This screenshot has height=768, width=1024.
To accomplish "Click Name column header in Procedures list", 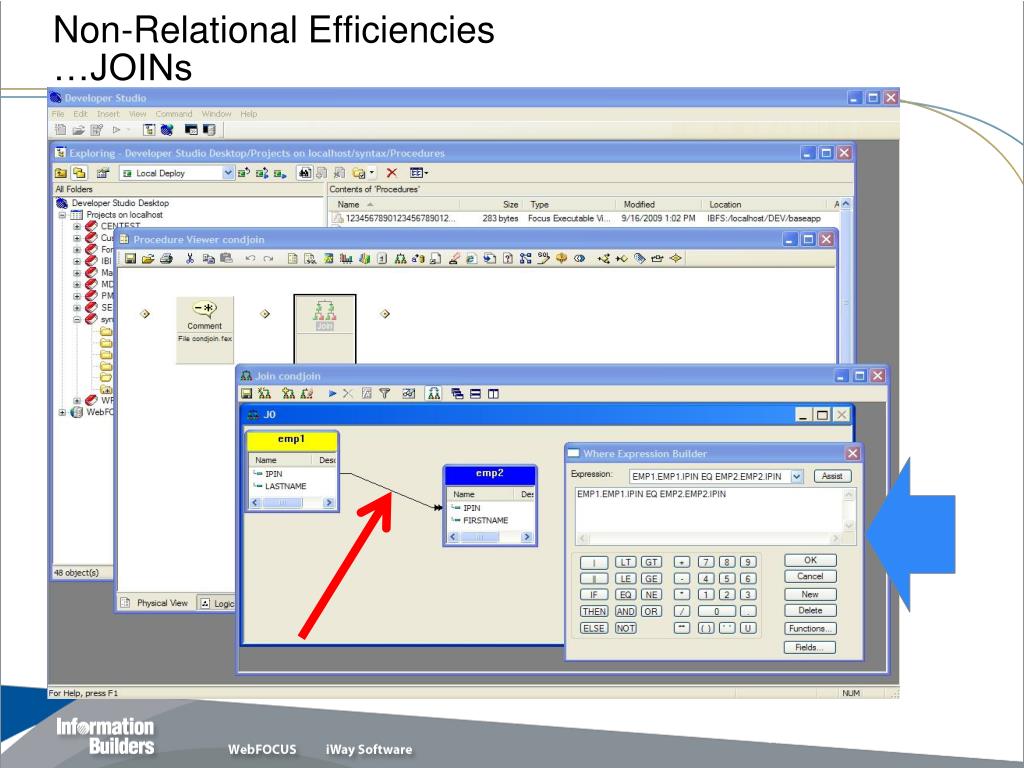I will coord(394,204).
